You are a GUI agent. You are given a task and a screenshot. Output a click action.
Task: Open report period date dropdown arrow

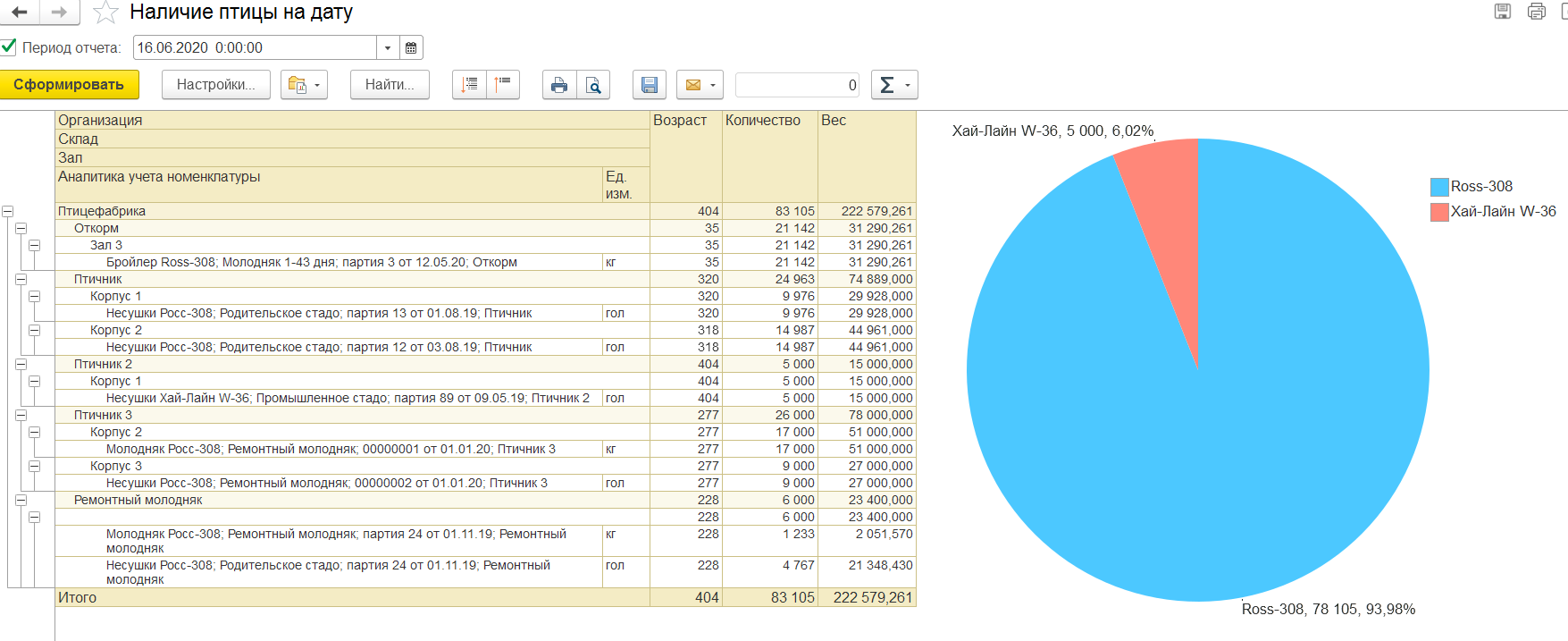tap(388, 47)
